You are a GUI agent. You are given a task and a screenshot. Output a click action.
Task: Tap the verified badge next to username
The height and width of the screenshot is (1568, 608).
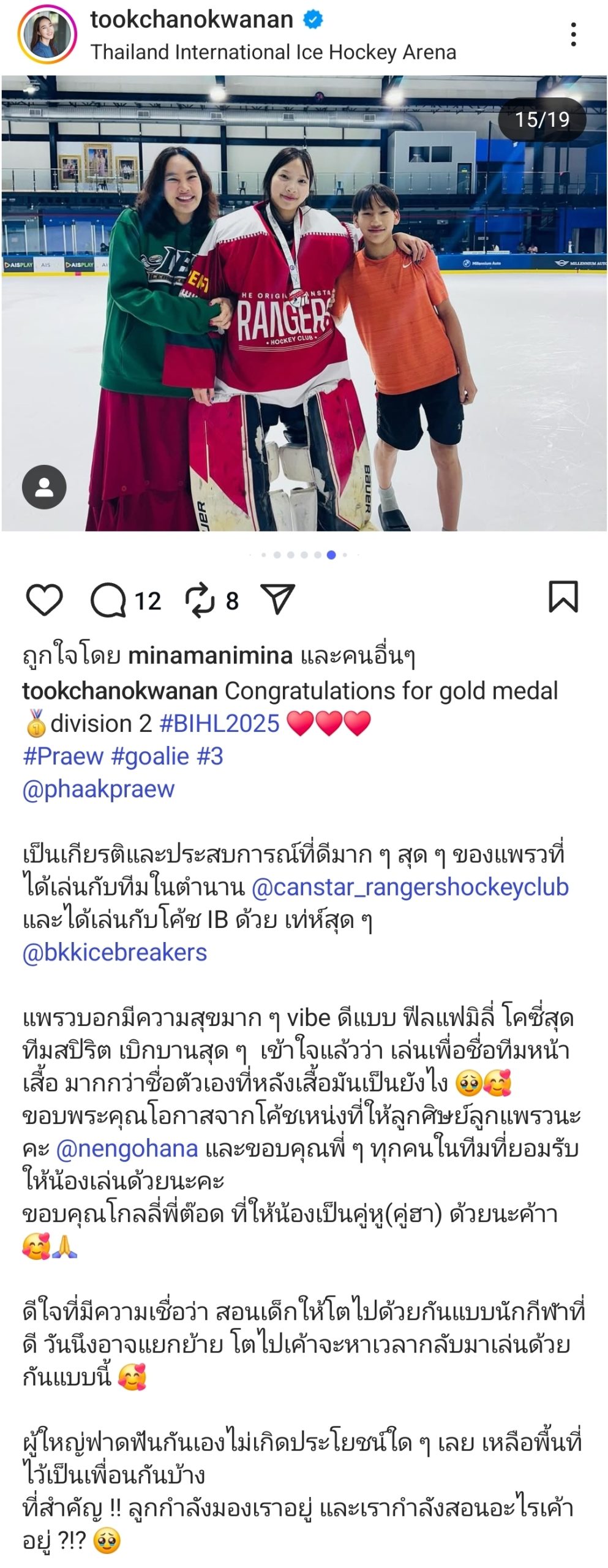pyautogui.click(x=313, y=20)
